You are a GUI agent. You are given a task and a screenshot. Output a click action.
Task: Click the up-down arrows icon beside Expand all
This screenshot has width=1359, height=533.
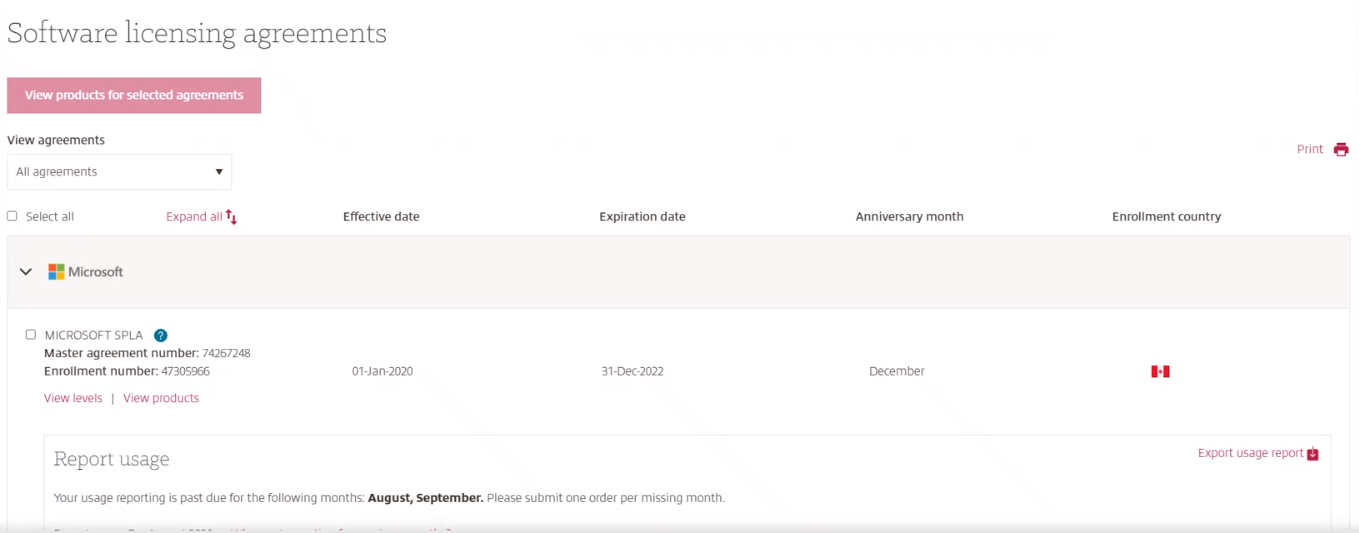point(232,217)
